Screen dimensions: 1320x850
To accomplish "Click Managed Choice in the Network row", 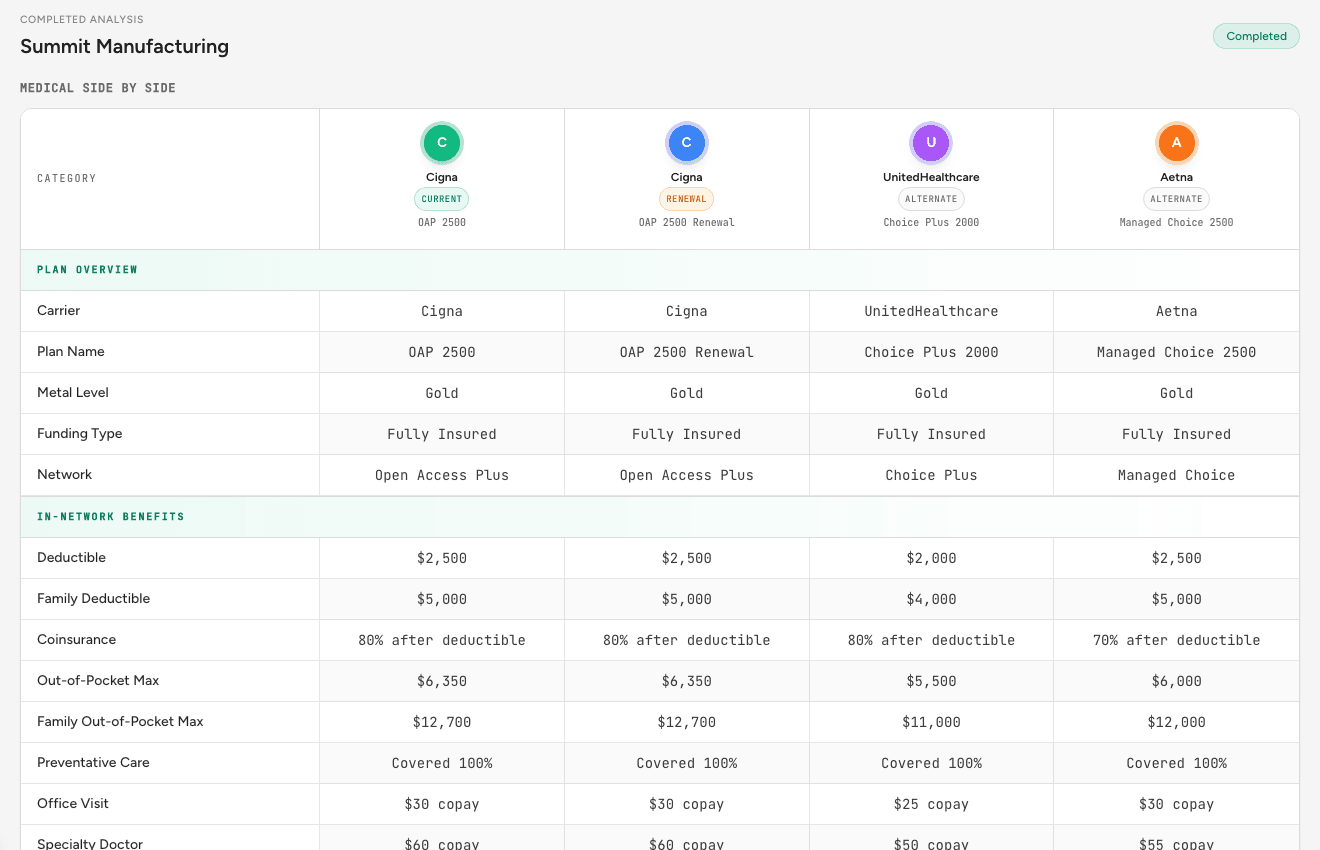I will pyautogui.click(x=1176, y=476).
